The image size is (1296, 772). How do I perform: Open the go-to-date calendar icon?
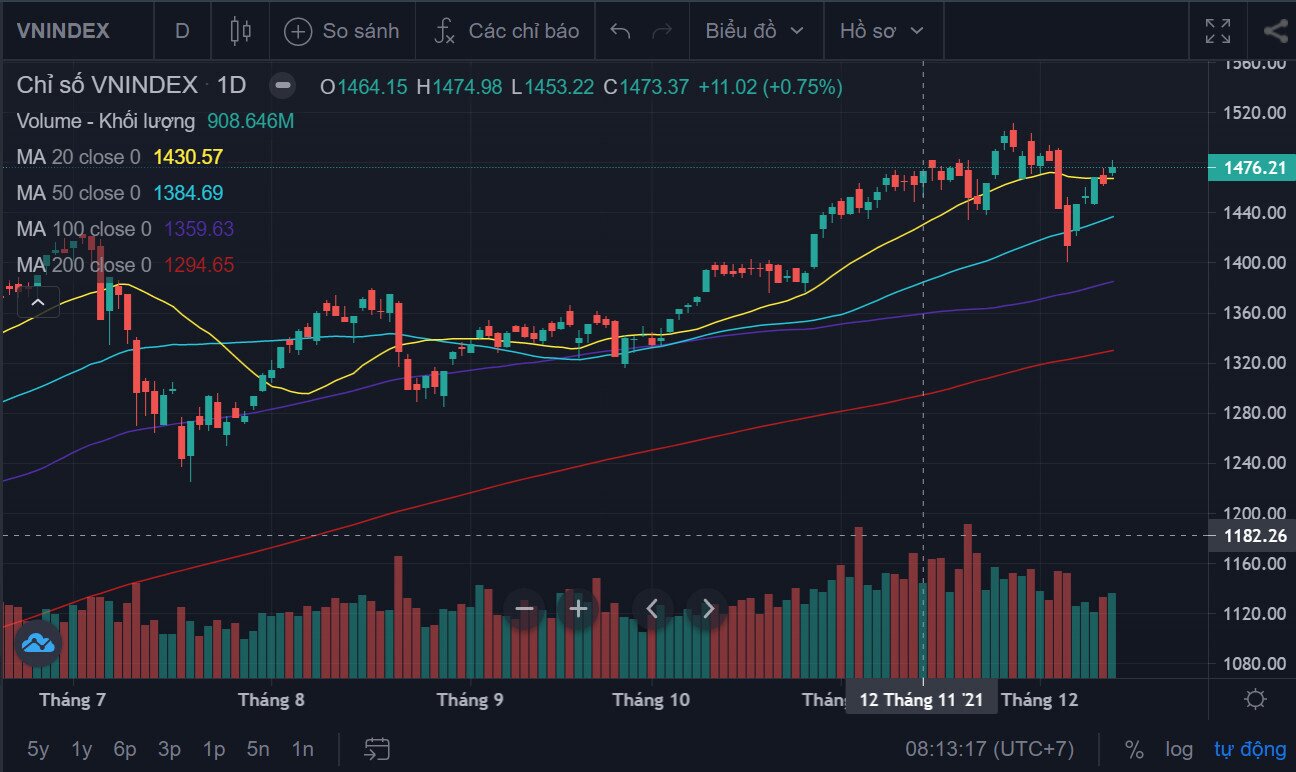(x=377, y=749)
